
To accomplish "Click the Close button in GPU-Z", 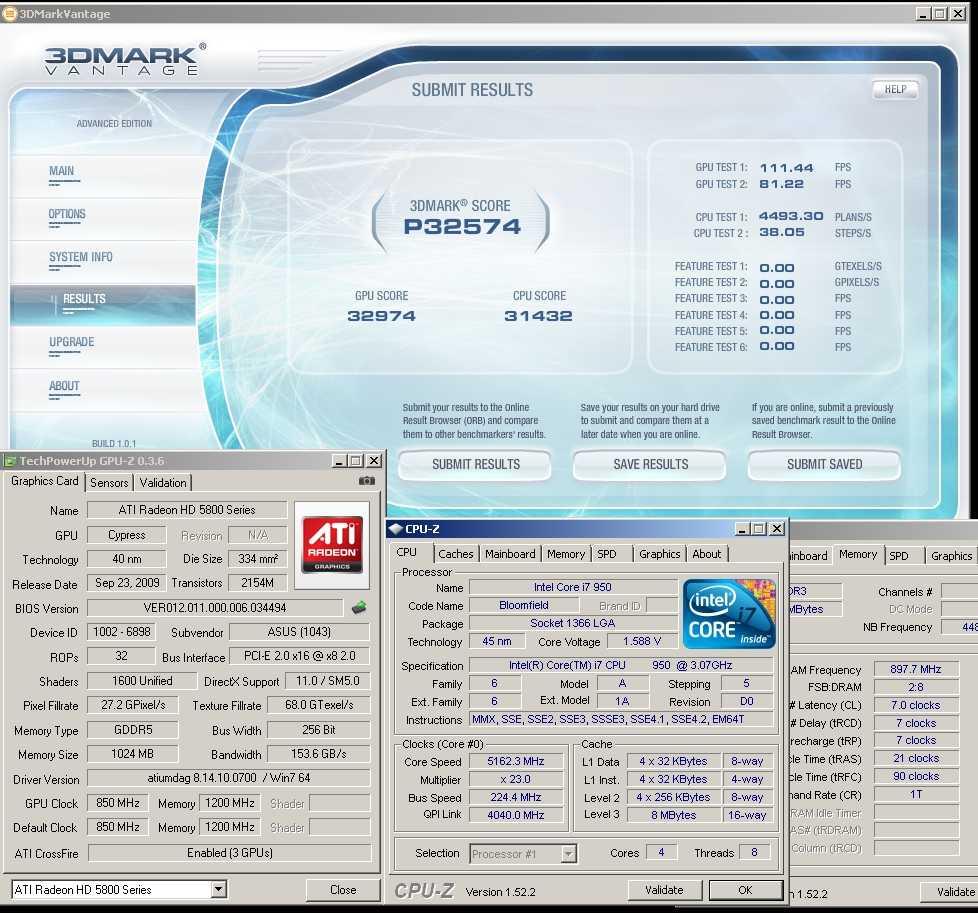I will tap(343, 890).
